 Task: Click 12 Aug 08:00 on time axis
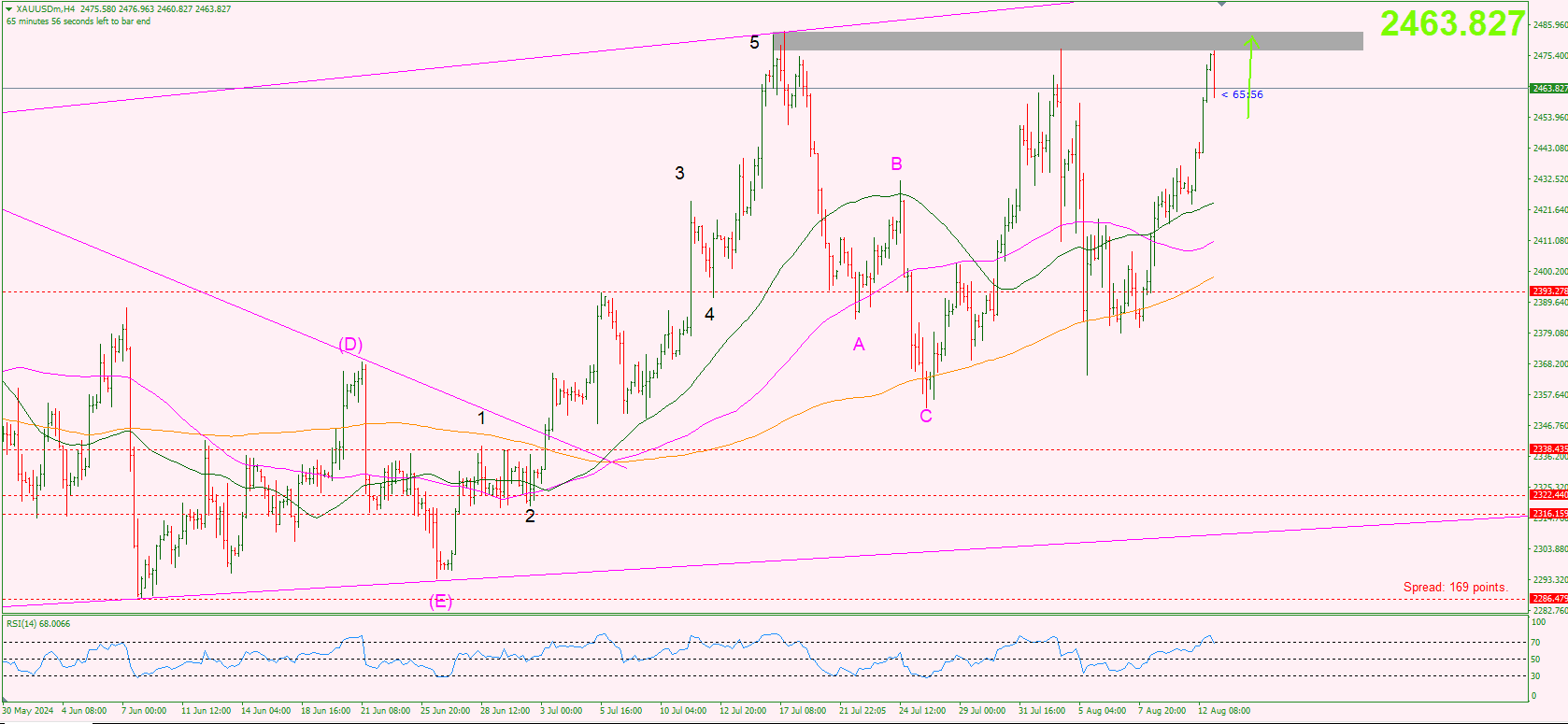1223,711
